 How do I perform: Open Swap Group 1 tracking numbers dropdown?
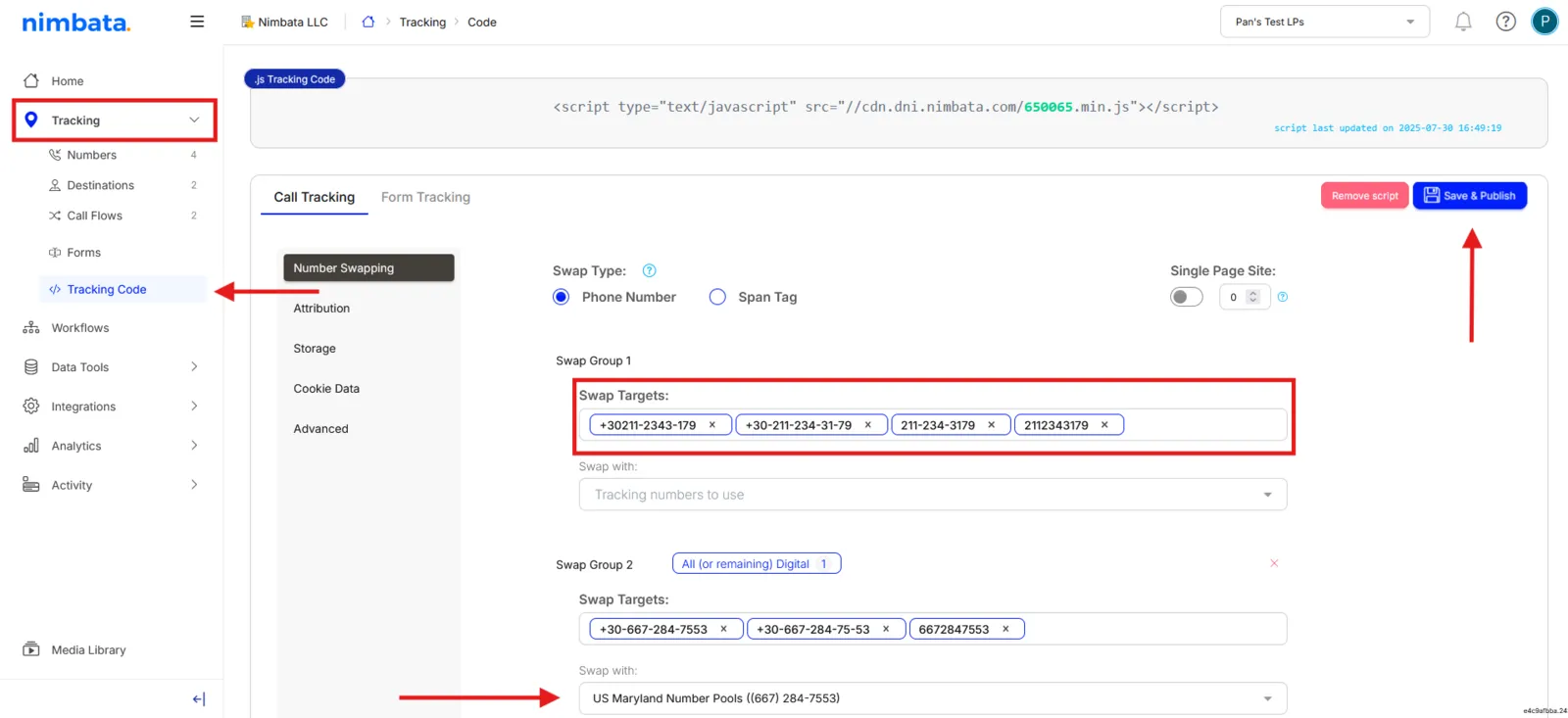pos(933,495)
